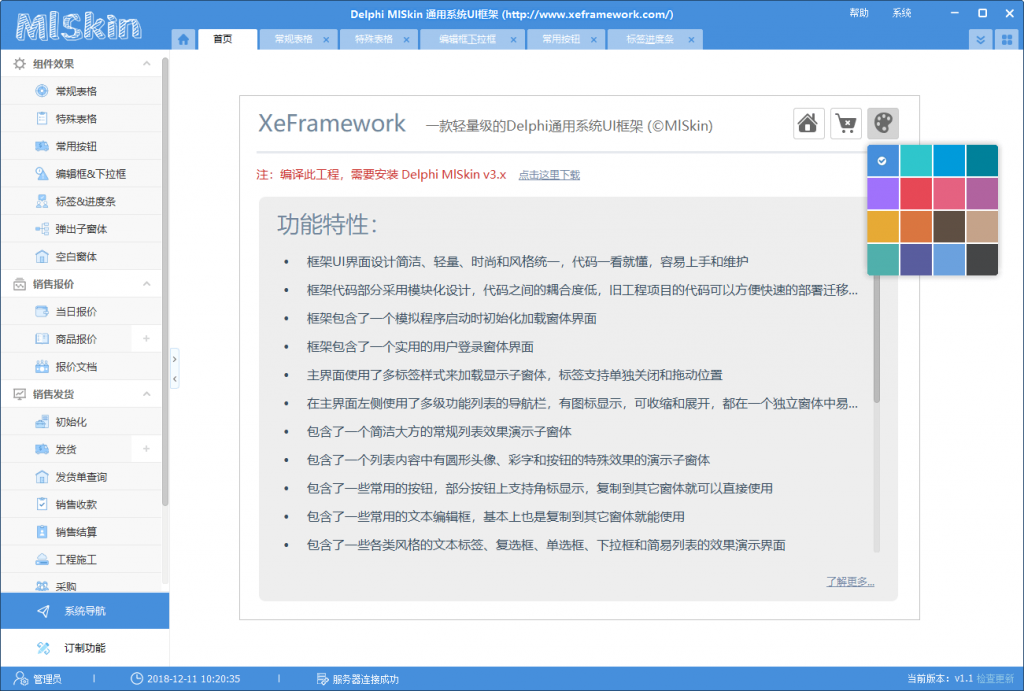The image size is (1024, 691).
Task: Switch to the 首页 tab
Action: (227, 39)
